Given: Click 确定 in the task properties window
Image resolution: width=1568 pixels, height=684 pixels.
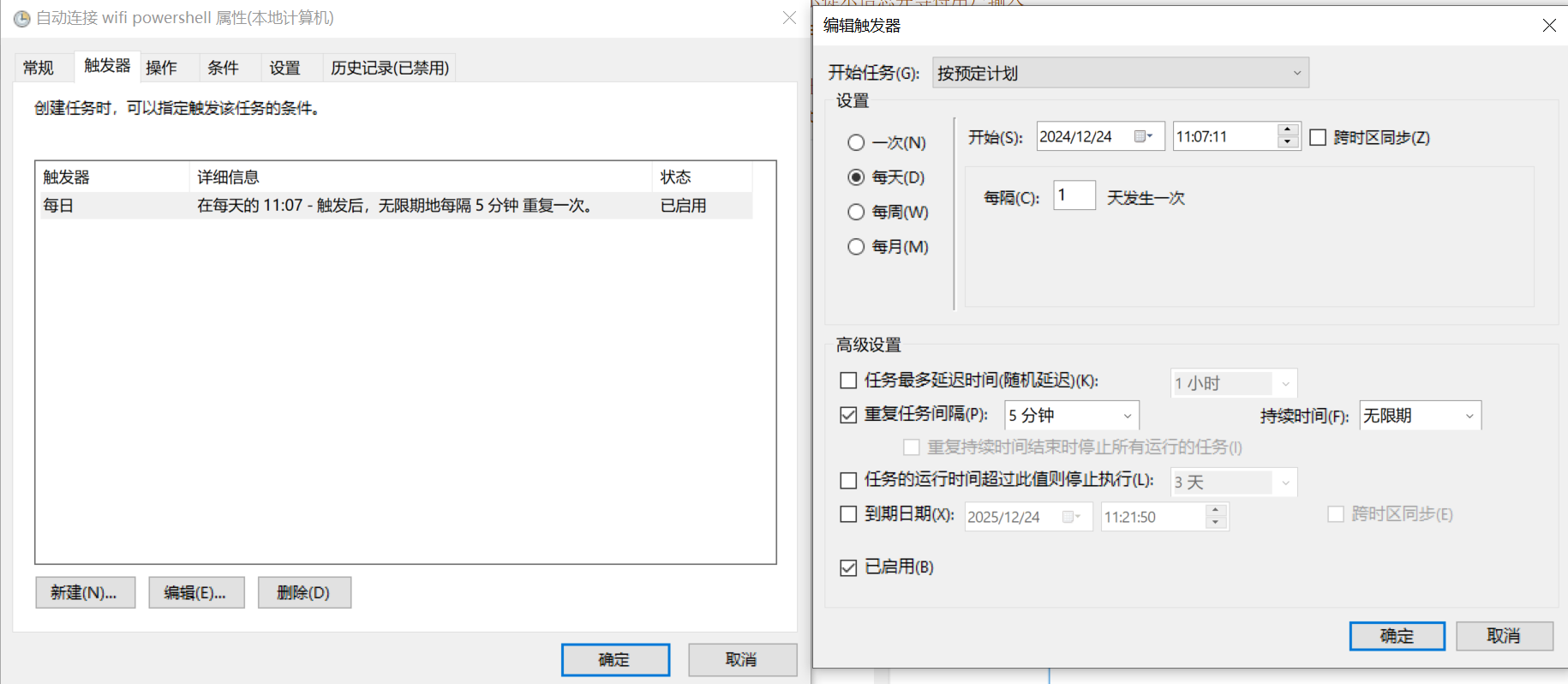Looking at the screenshot, I should click(615, 660).
